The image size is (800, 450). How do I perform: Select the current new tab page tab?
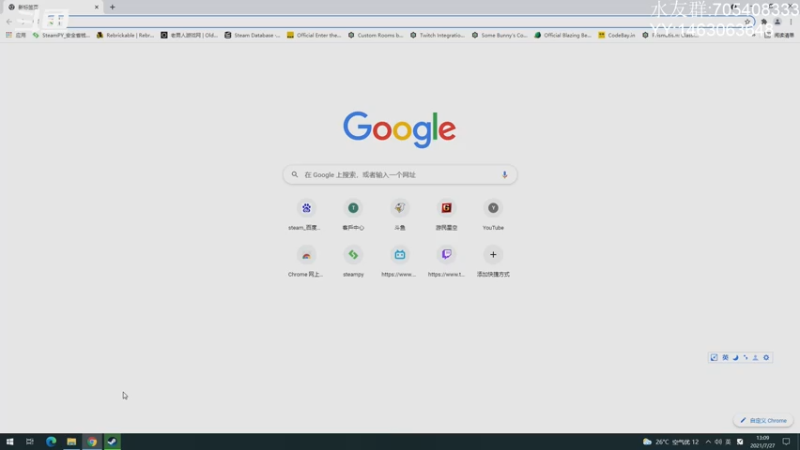(53, 7)
